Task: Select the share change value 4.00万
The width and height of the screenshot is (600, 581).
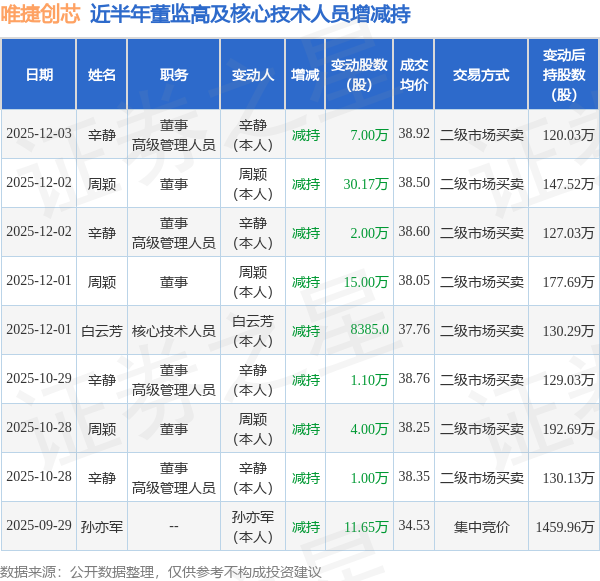Action: click(369, 429)
